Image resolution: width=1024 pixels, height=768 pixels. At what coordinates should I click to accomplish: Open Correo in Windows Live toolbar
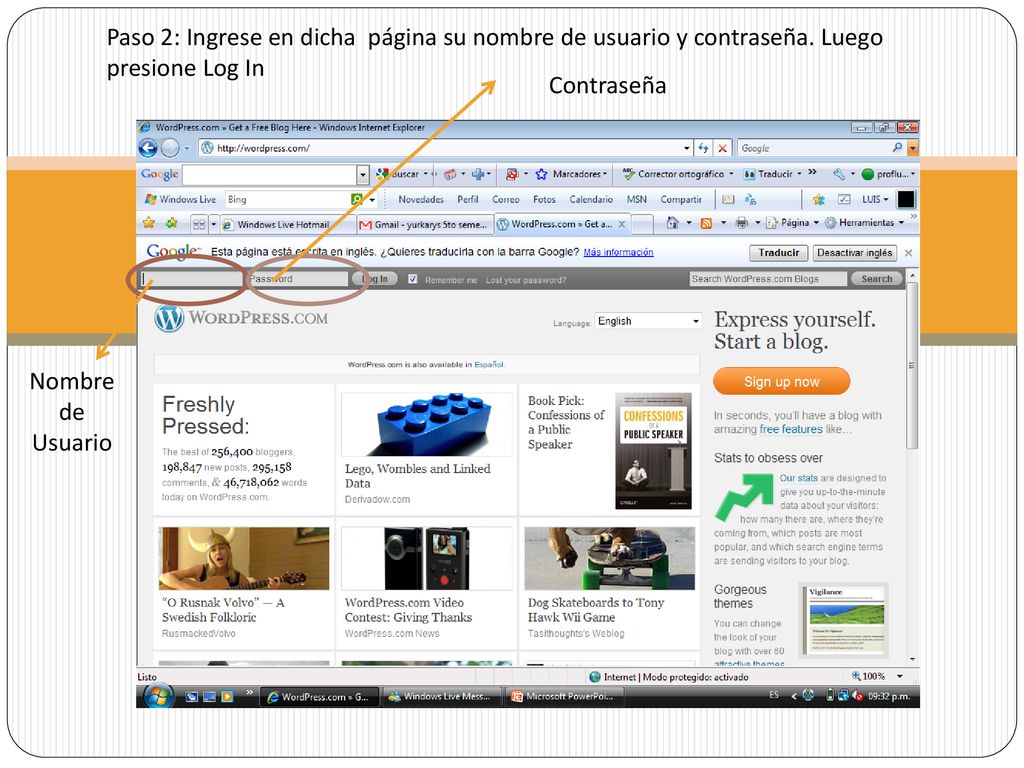click(505, 199)
